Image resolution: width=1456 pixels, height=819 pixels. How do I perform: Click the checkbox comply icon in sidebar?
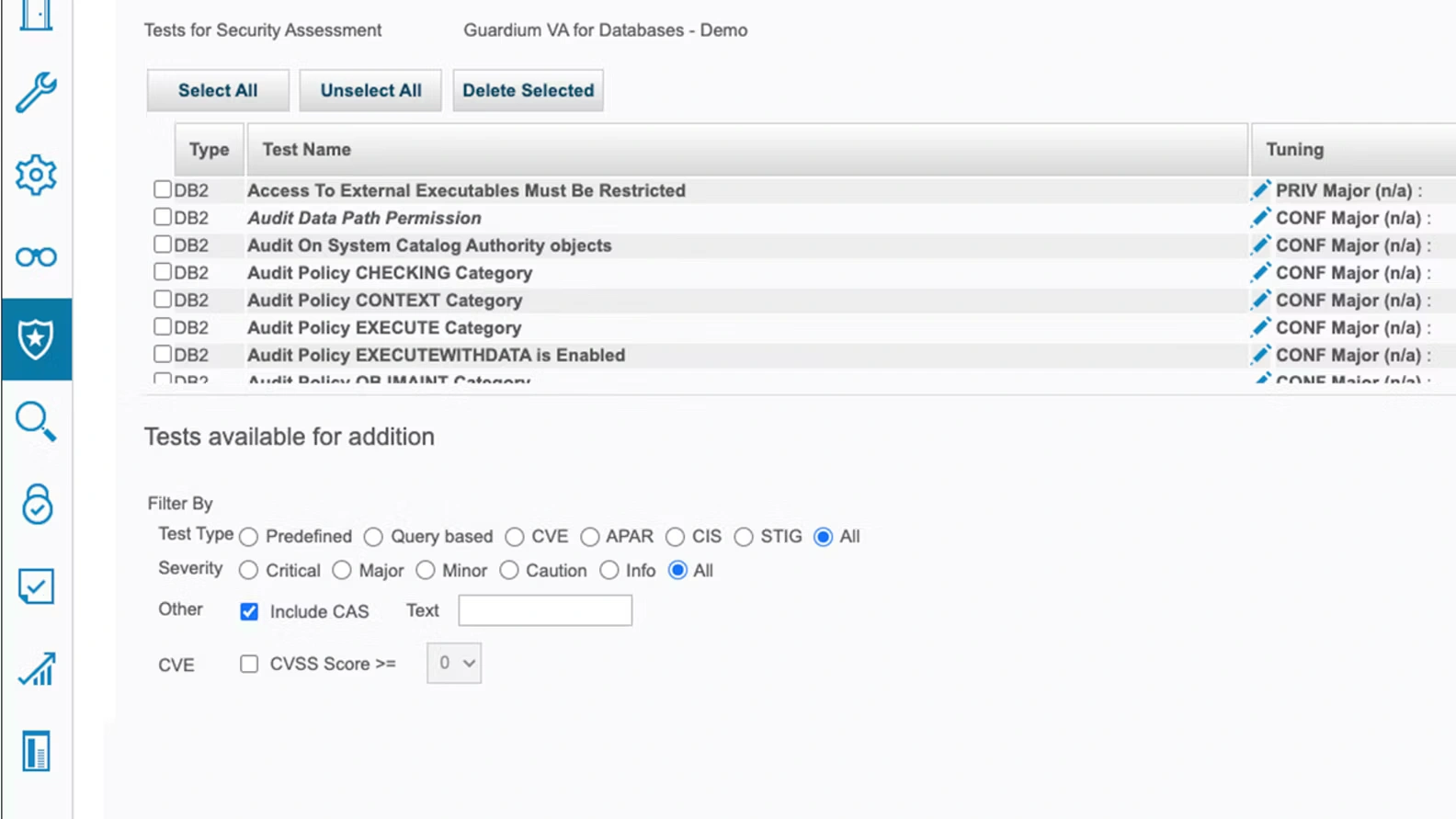point(36,586)
